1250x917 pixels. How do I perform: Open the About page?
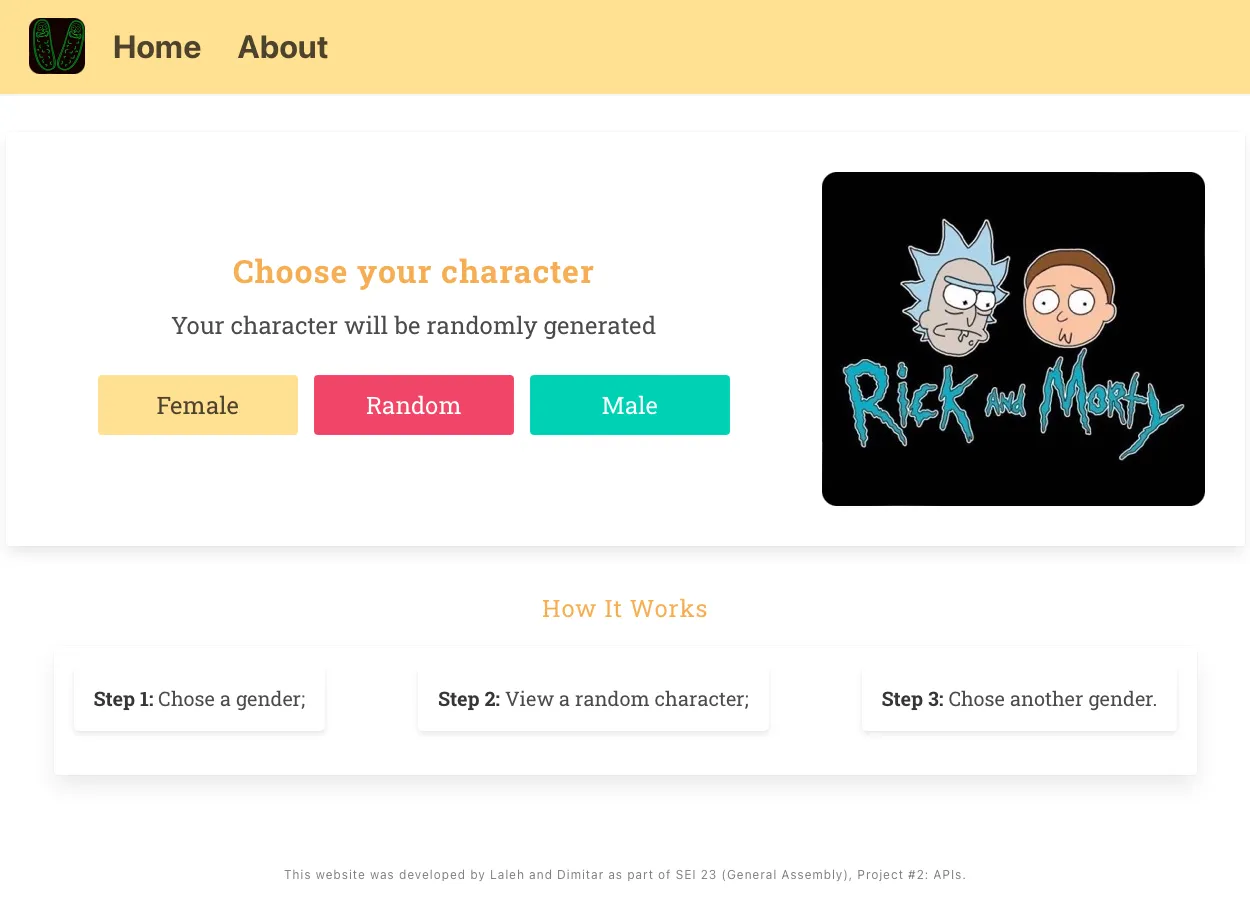[x=282, y=47]
